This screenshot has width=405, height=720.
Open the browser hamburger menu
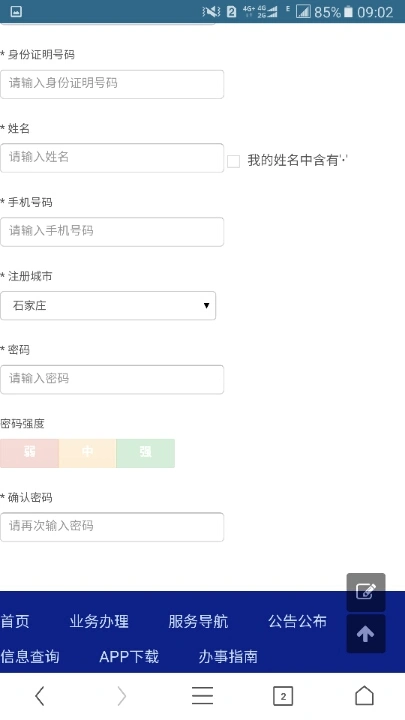click(202, 696)
